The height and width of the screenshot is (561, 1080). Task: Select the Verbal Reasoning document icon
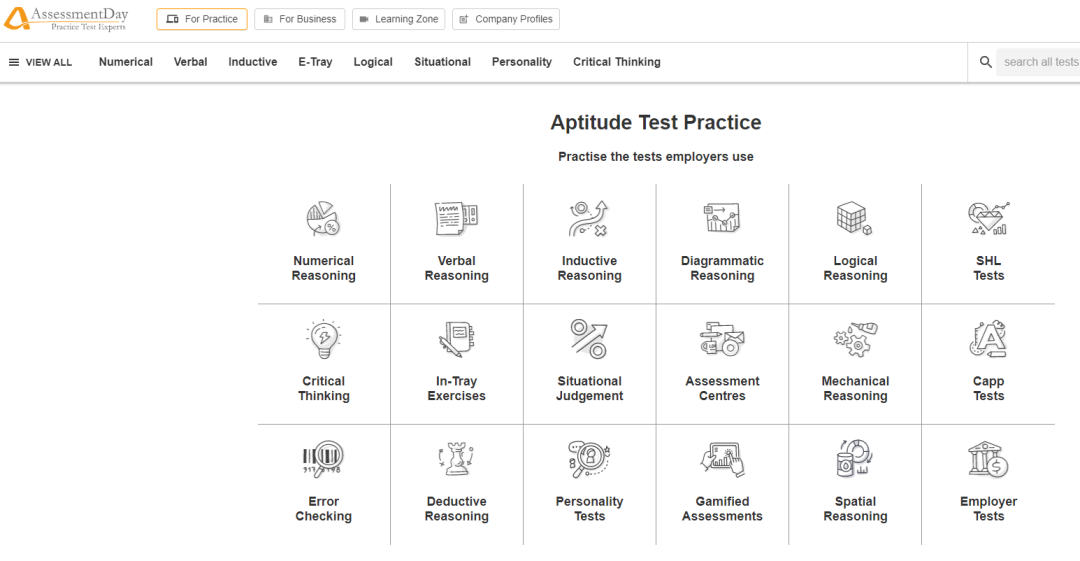pos(456,218)
